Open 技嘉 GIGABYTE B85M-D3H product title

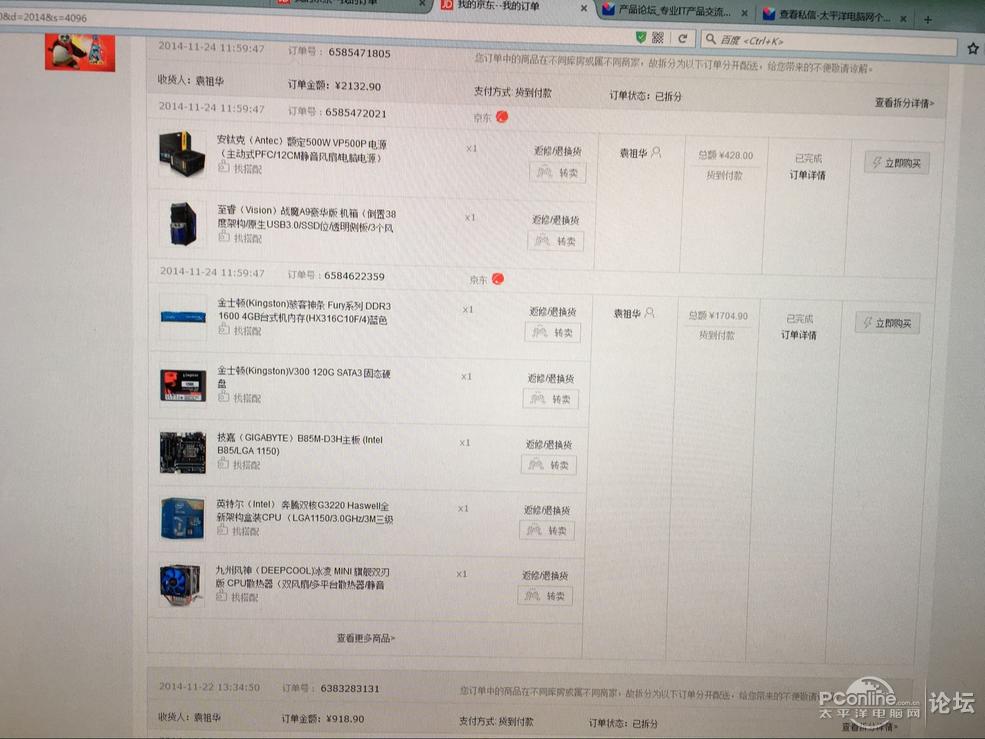(x=300, y=445)
